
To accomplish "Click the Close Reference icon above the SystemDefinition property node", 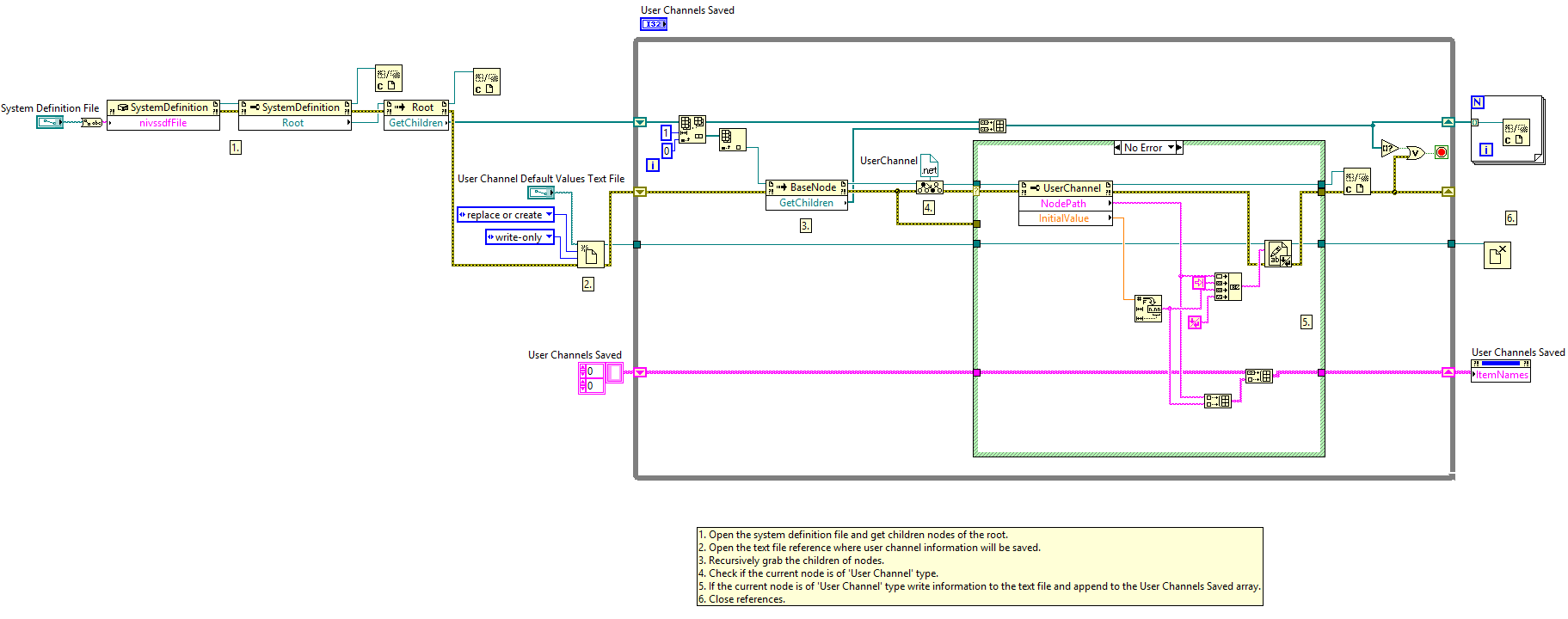I will [x=389, y=79].
